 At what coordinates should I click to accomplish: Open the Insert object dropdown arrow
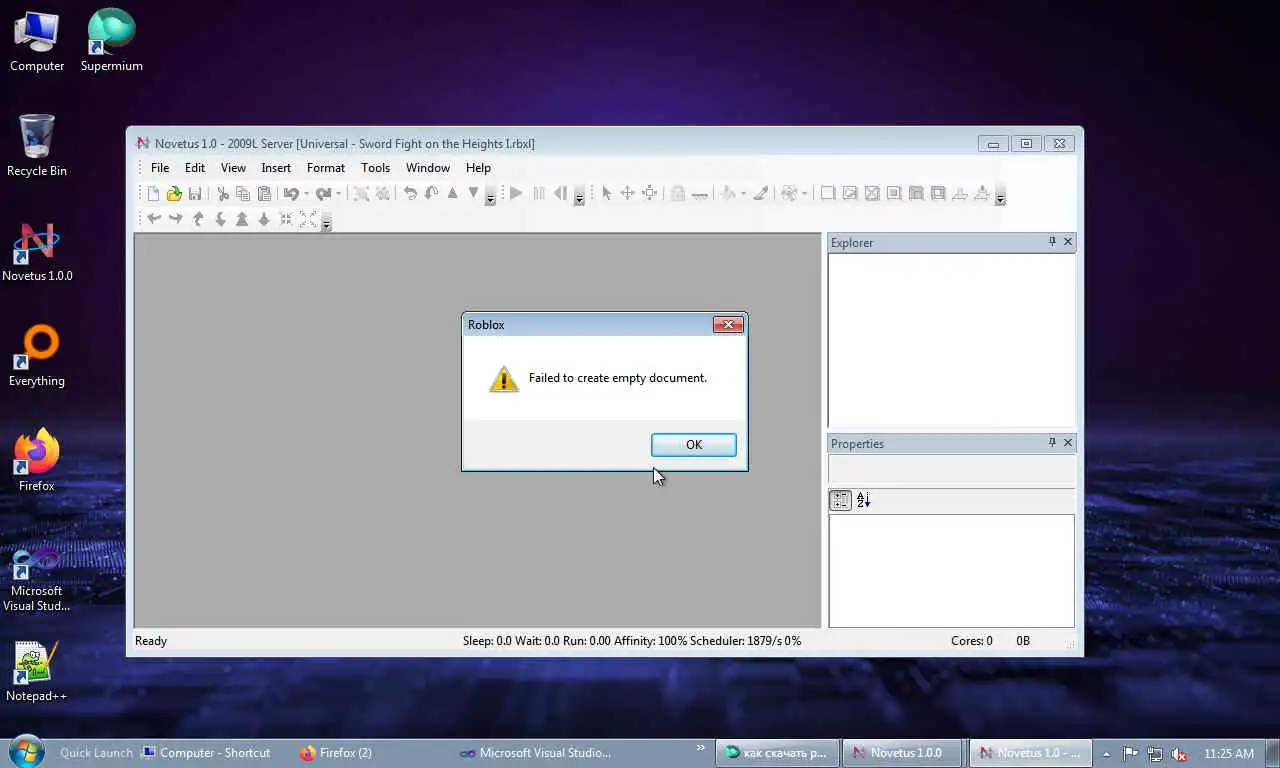click(x=804, y=194)
